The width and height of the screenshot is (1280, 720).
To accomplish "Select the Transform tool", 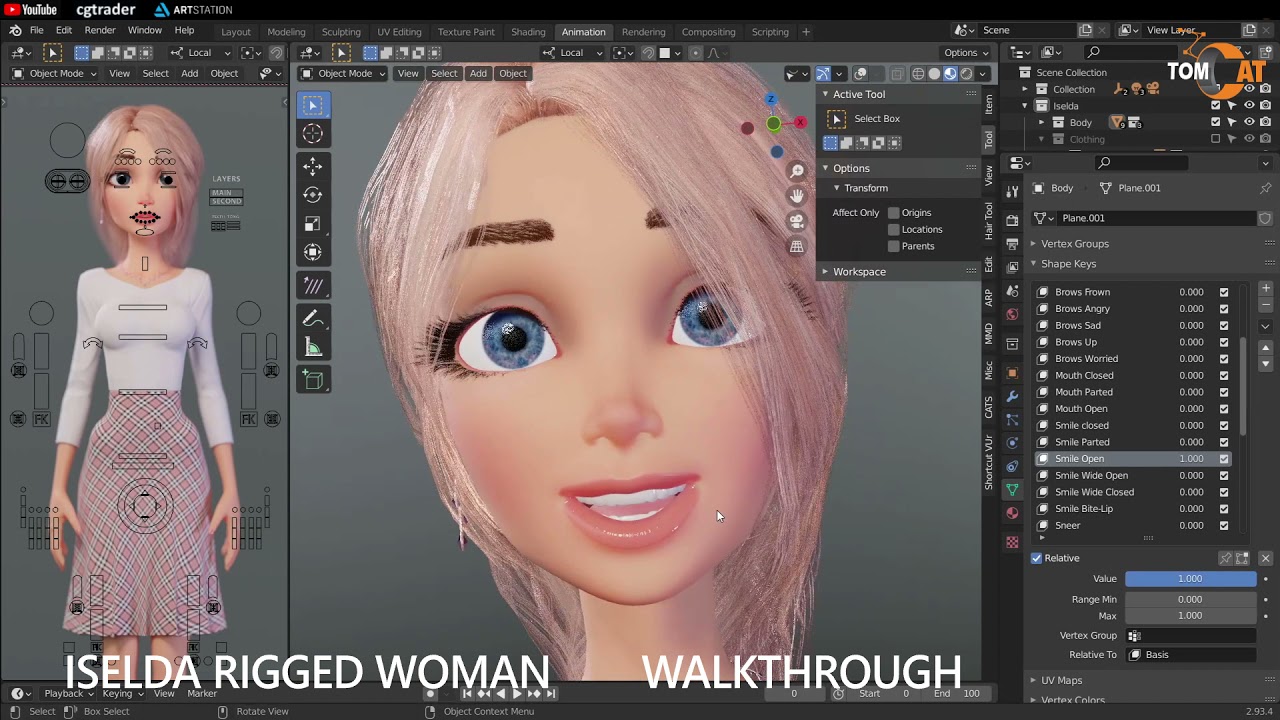I will 313,253.
